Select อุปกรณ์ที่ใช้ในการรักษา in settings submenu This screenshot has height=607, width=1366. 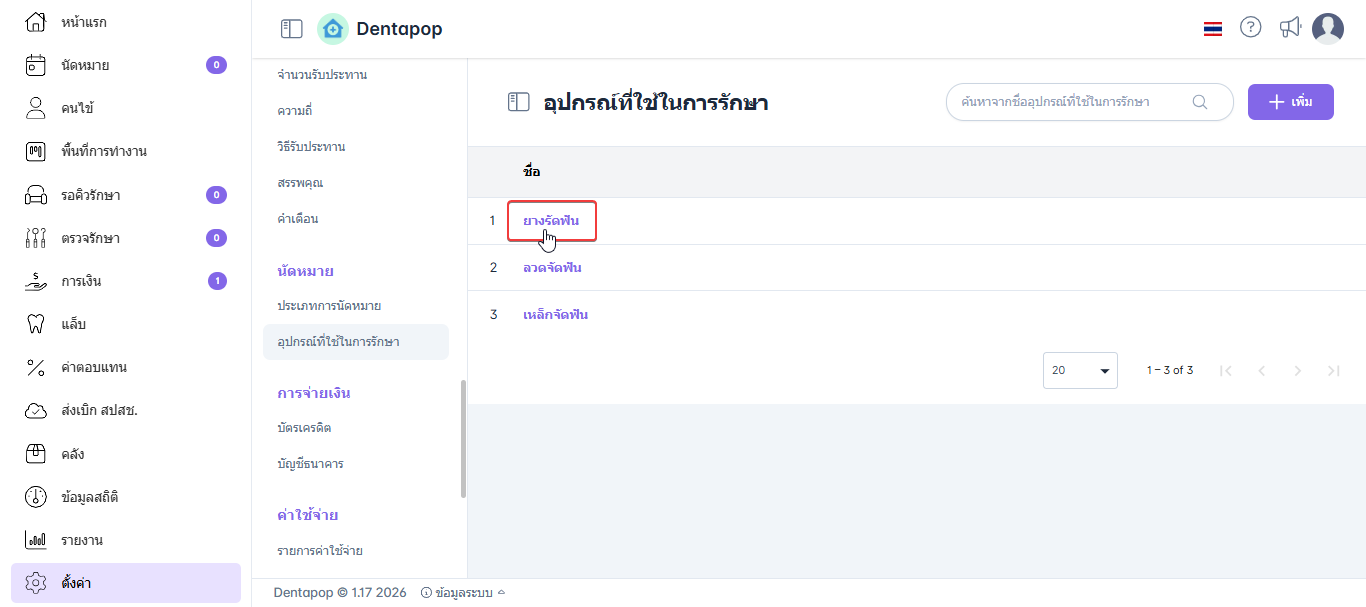(356, 342)
